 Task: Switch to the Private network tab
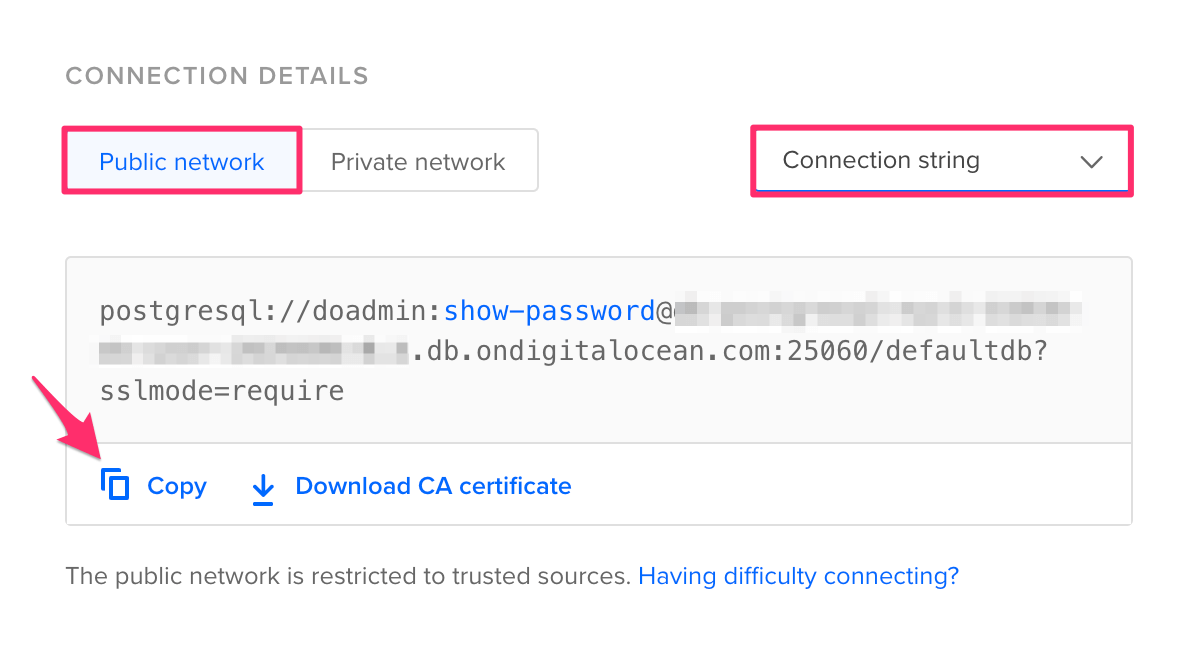pos(419,160)
